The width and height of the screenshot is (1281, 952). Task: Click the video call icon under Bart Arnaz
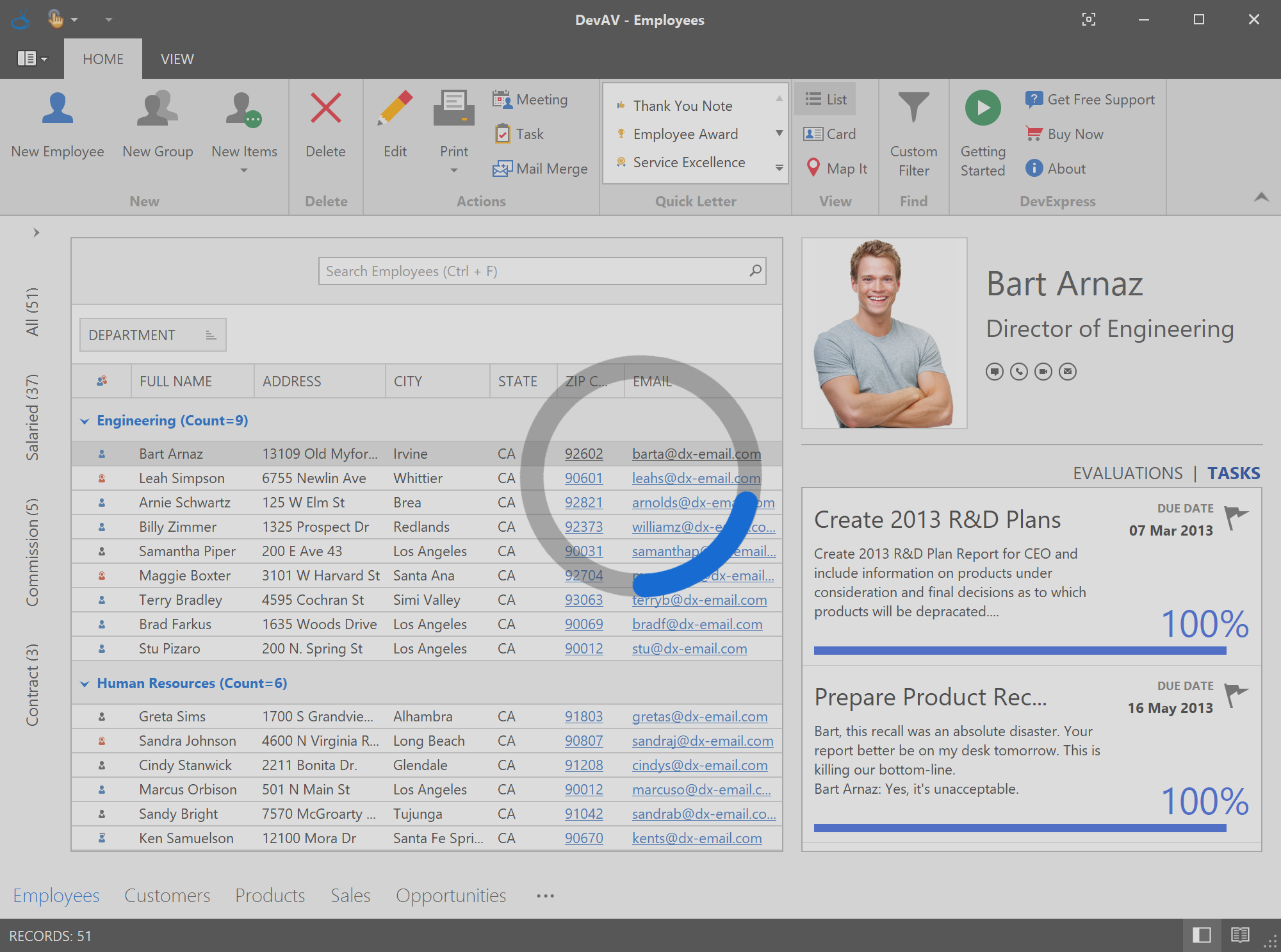(1043, 372)
